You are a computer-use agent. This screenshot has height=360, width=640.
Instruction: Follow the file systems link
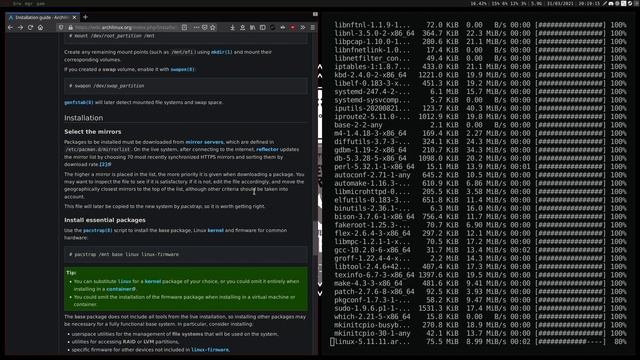pyautogui.click(x=187, y=334)
